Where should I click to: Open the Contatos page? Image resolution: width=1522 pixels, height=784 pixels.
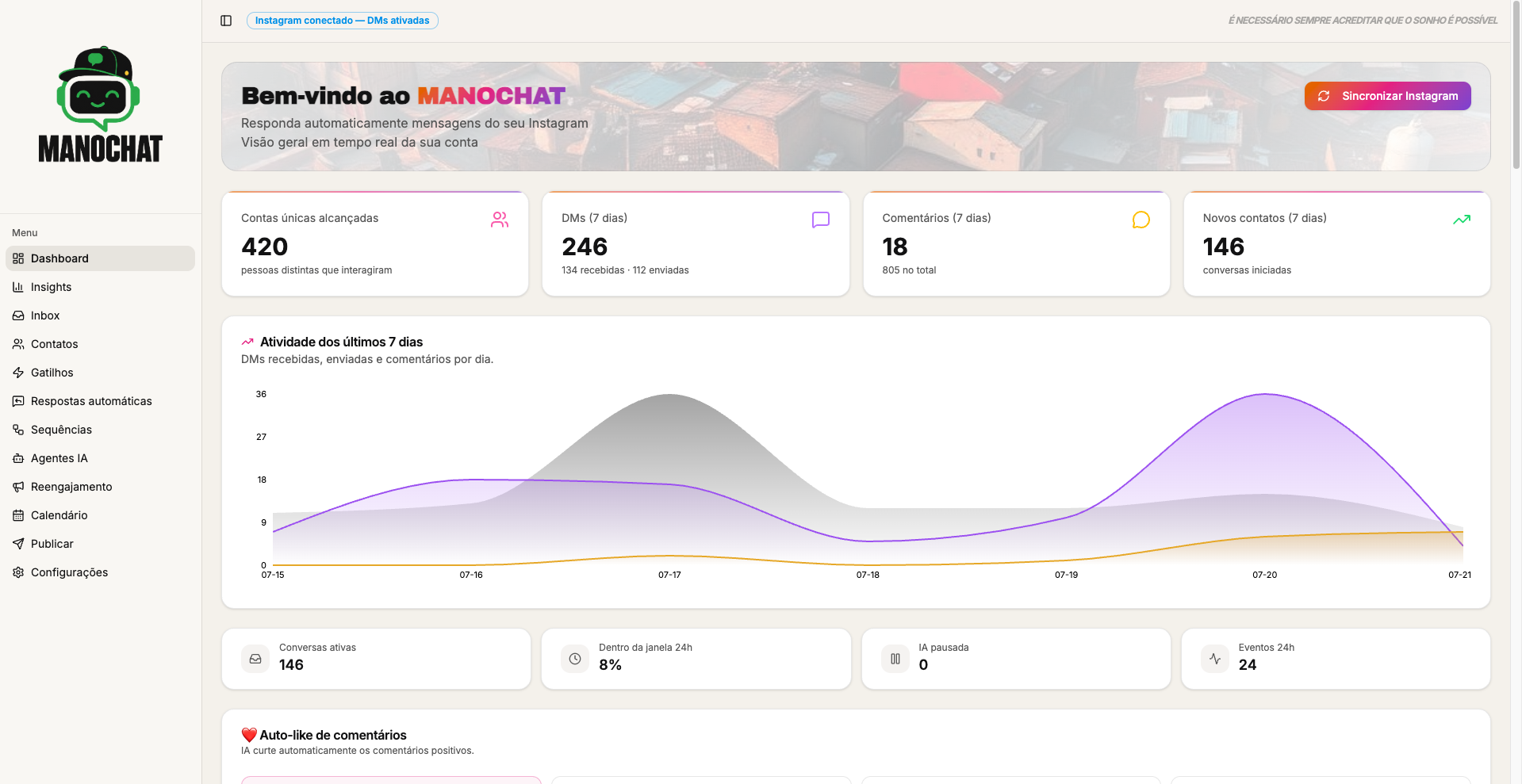click(x=100, y=344)
